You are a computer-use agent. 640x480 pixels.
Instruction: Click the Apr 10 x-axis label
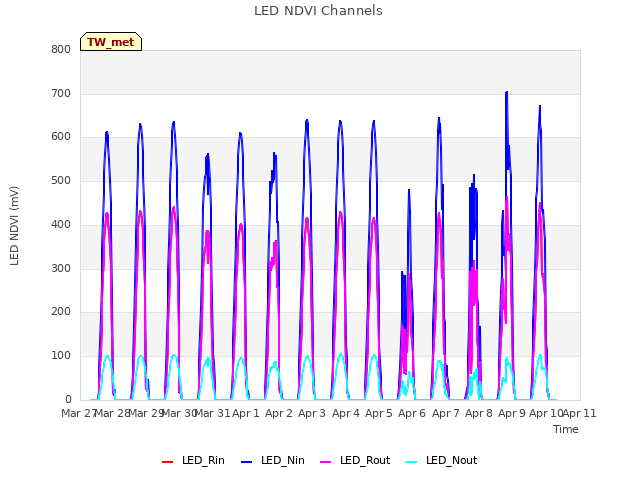(x=546, y=413)
